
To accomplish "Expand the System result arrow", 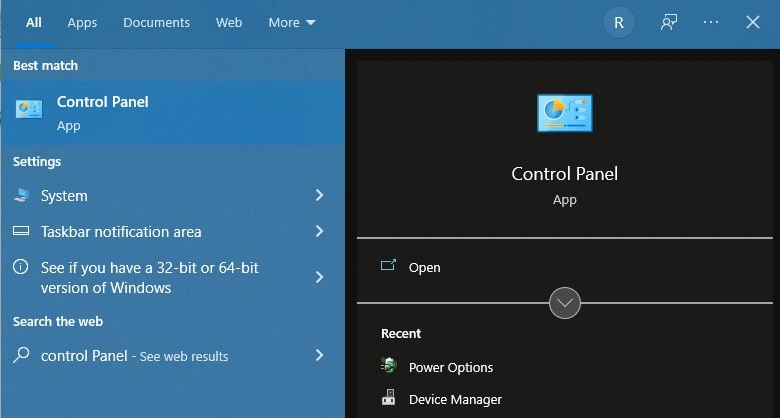I will tap(320, 195).
